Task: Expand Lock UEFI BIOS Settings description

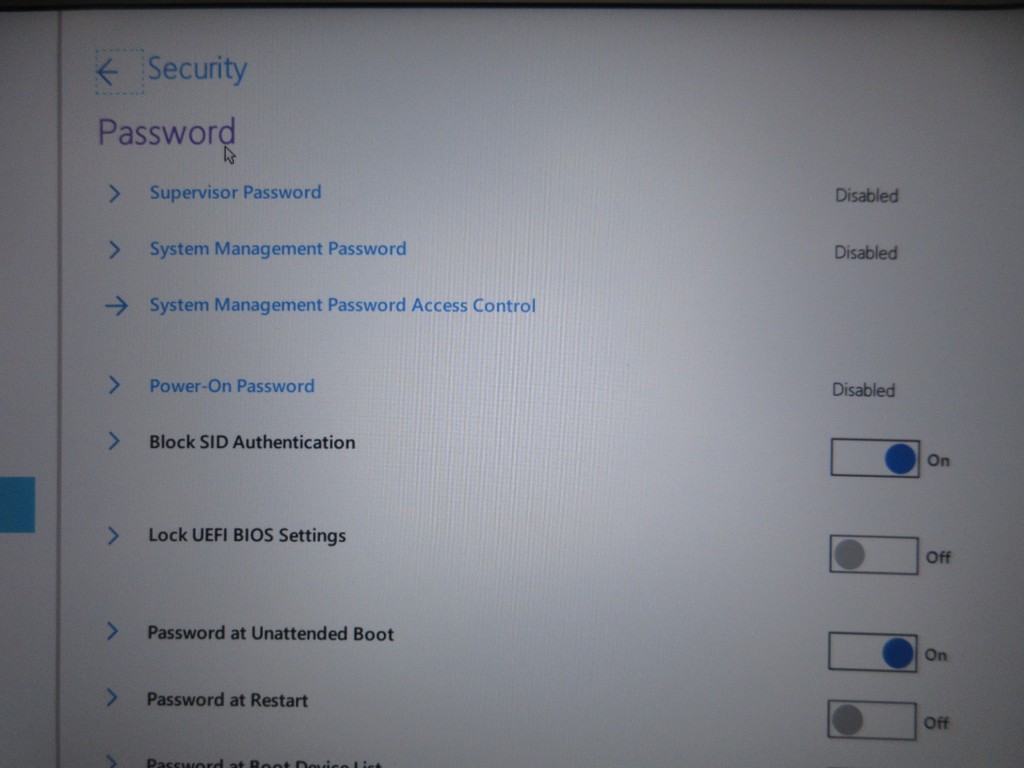Action: pos(113,536)
